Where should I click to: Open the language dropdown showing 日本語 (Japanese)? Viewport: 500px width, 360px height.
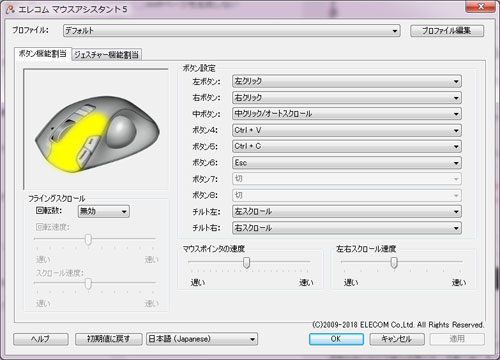click(x=202, y=339)
